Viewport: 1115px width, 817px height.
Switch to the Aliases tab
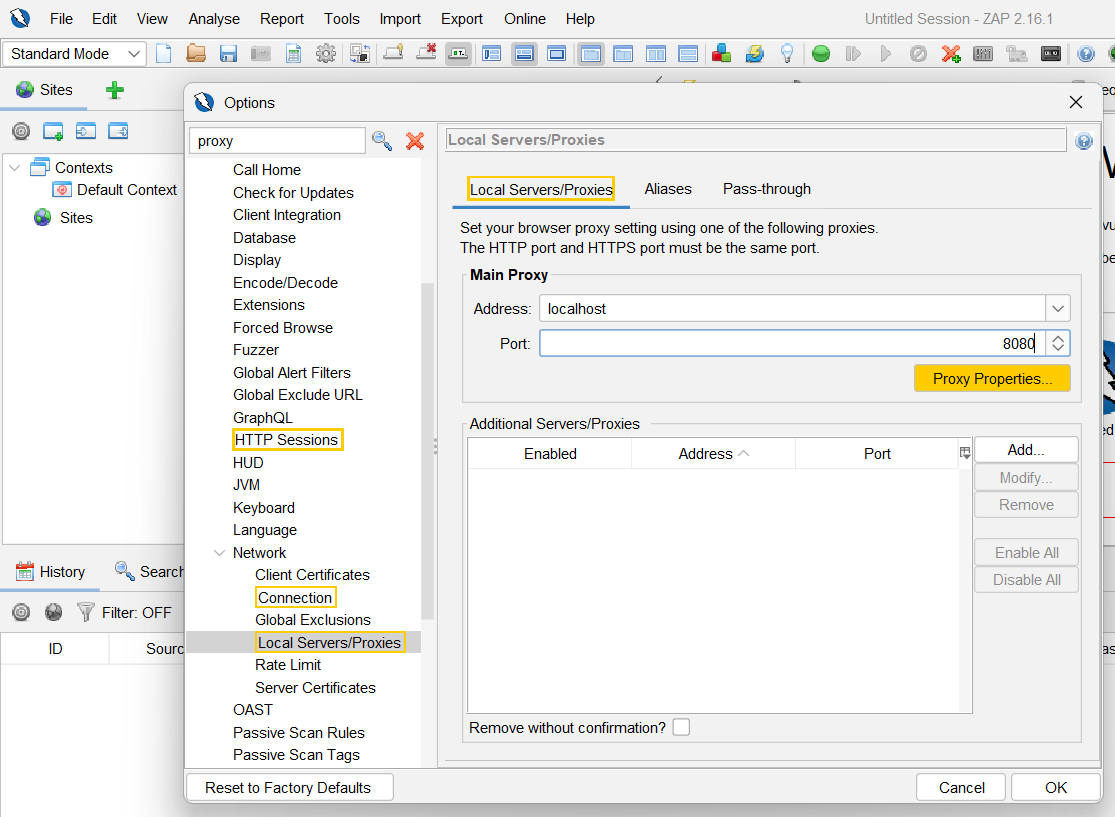pyautogui.click(x=668, y=189)
